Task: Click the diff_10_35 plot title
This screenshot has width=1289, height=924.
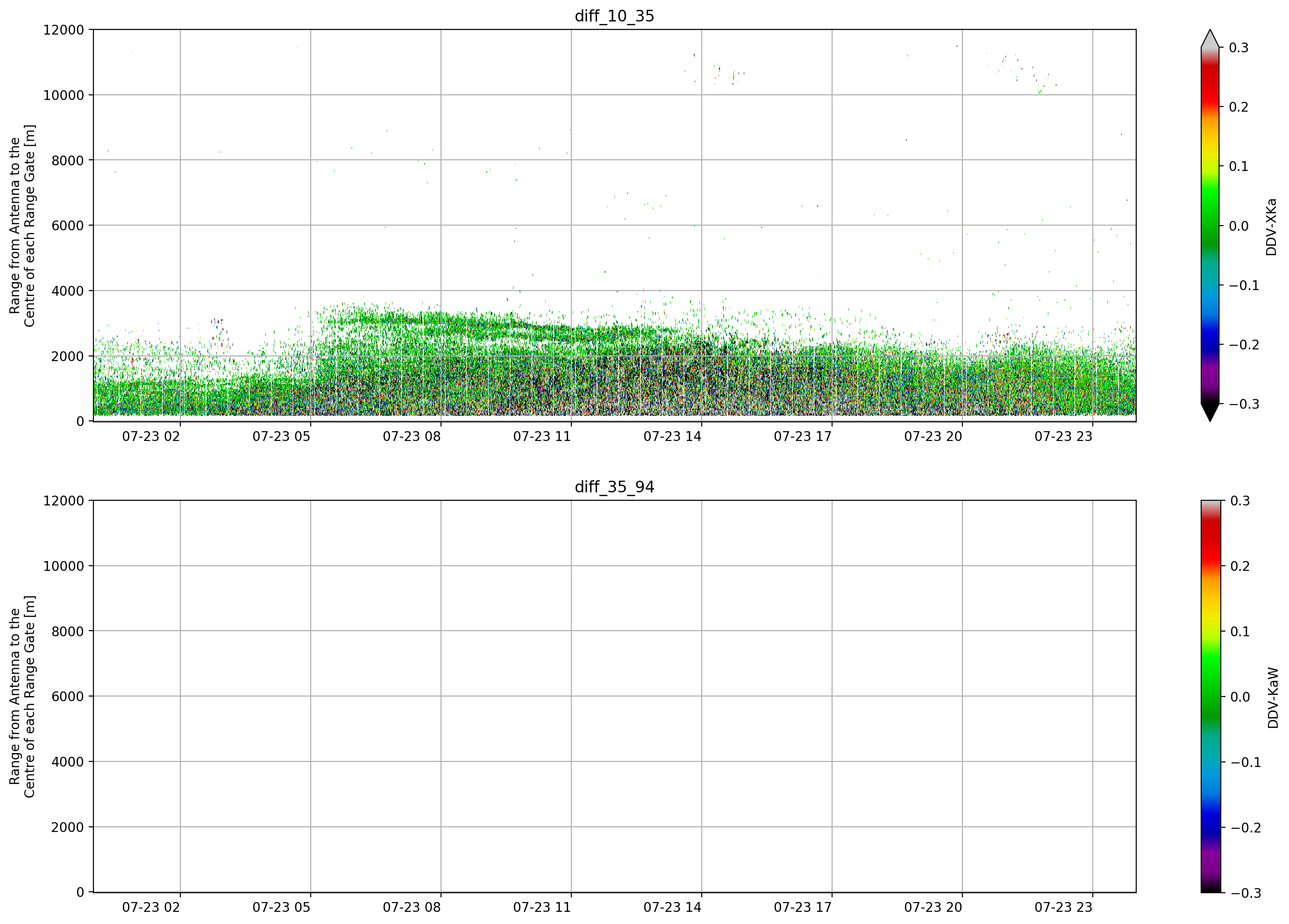Action: 614,16
